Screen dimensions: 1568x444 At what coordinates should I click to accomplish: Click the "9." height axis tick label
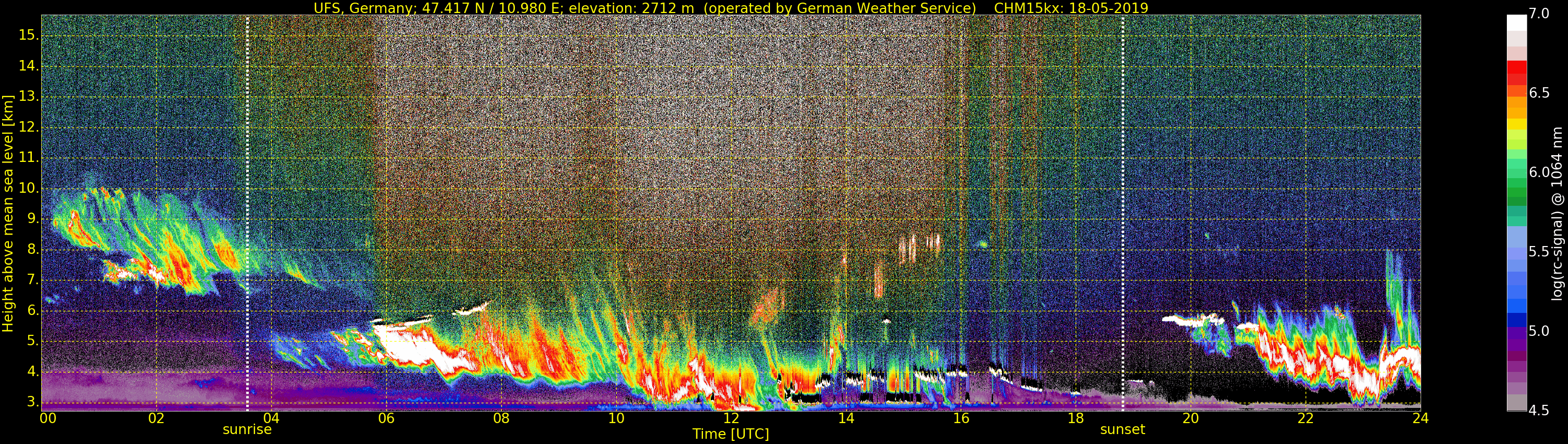[32, 219]
